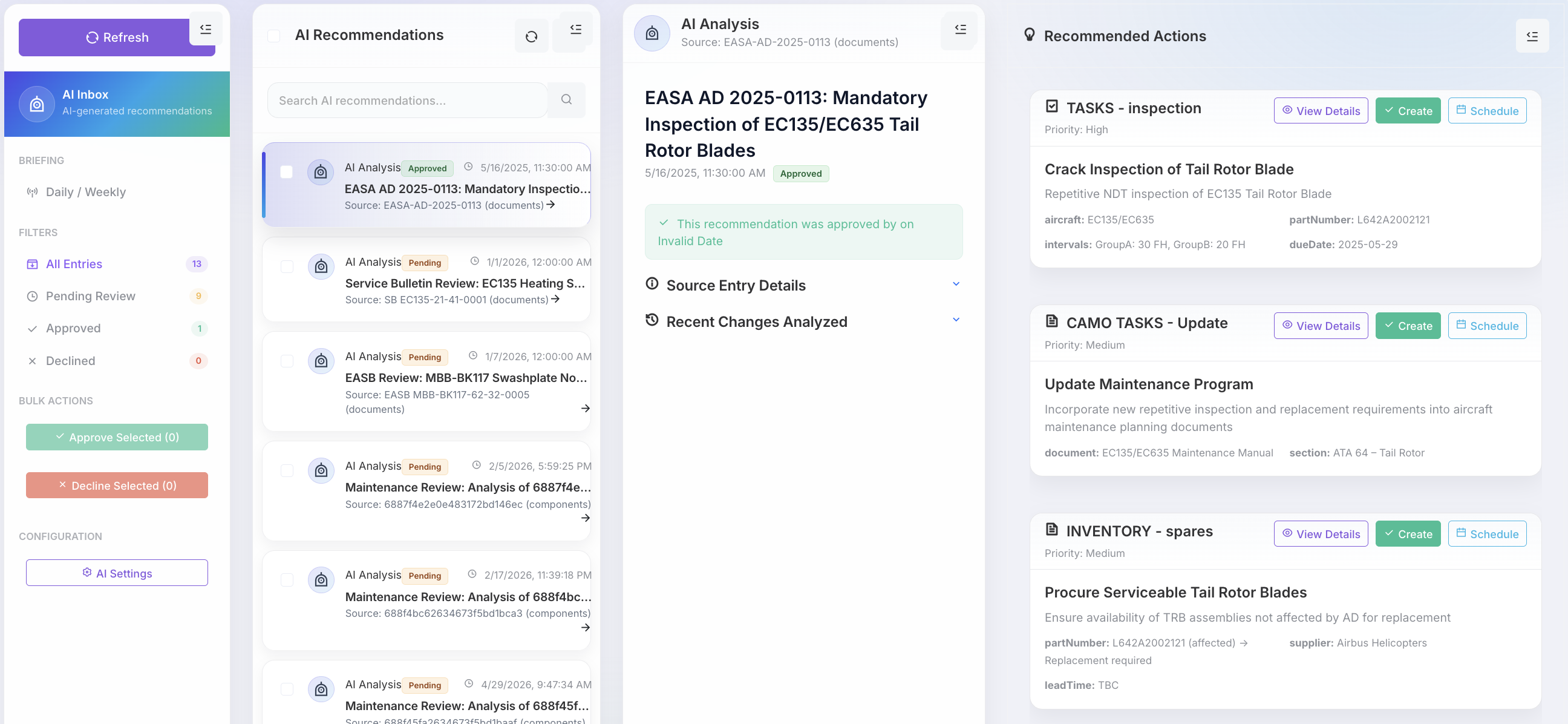1568x724 pixels.
Task: Click the AI Inbox robot icon
Action: pyautogui.click(x=36, y=104)
